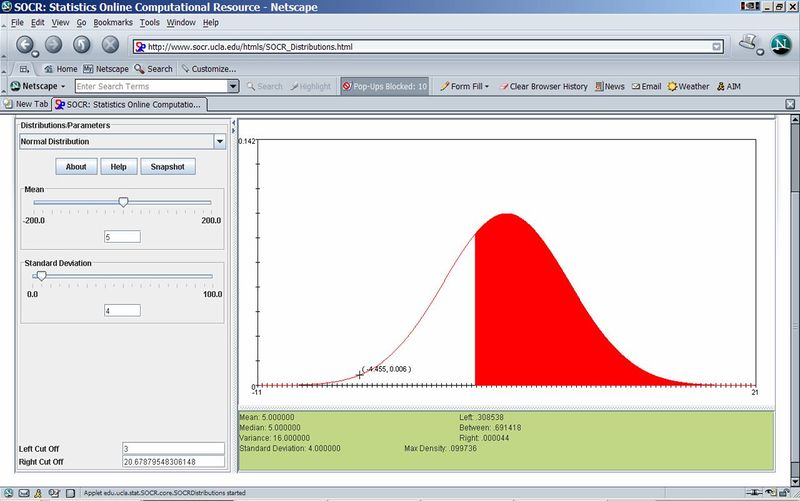Click Pop-Ups Blocked: 10 indicator

(x=385, y=86)
